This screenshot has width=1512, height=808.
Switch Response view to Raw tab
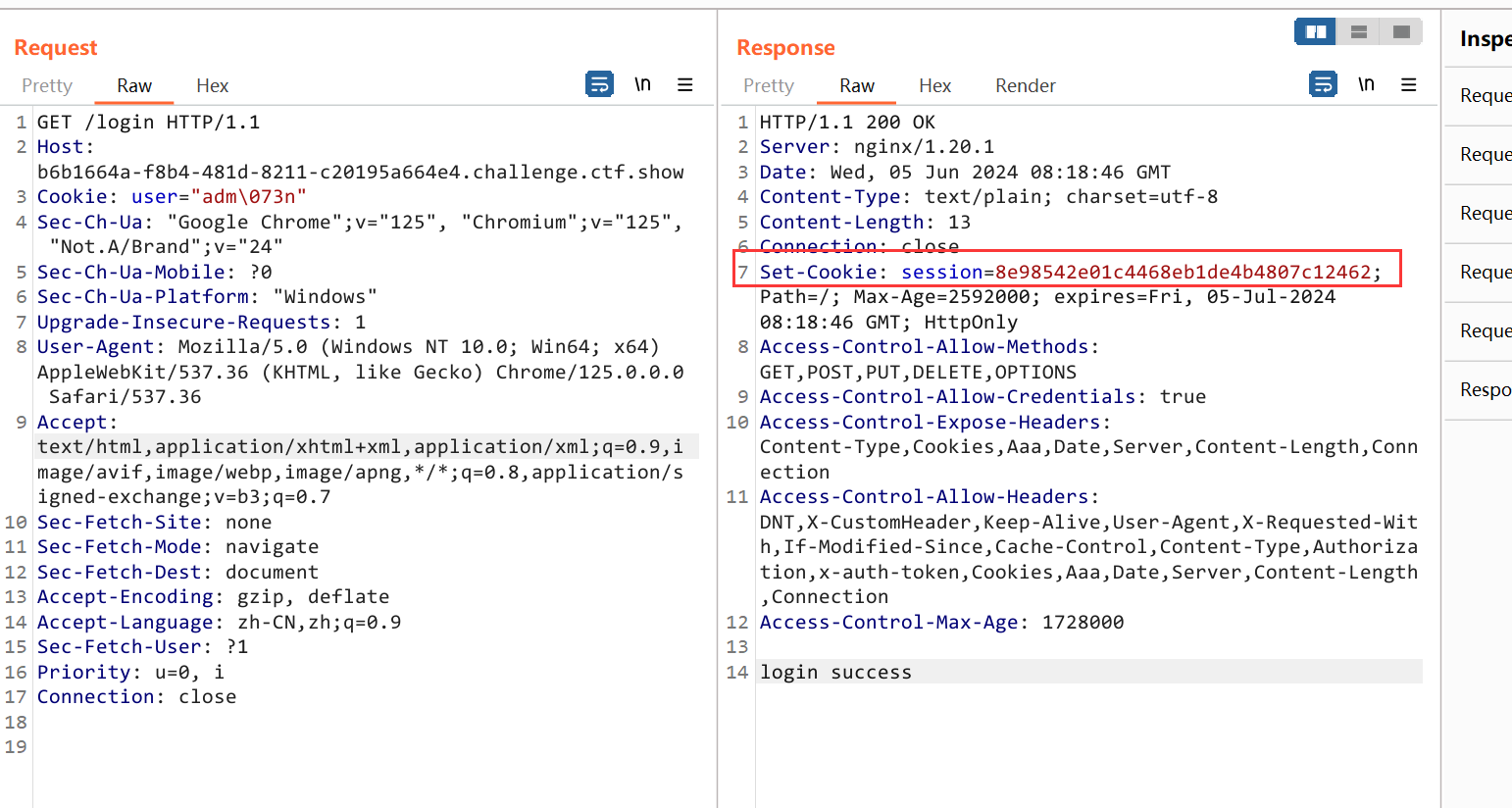click(x=857, y=85)
